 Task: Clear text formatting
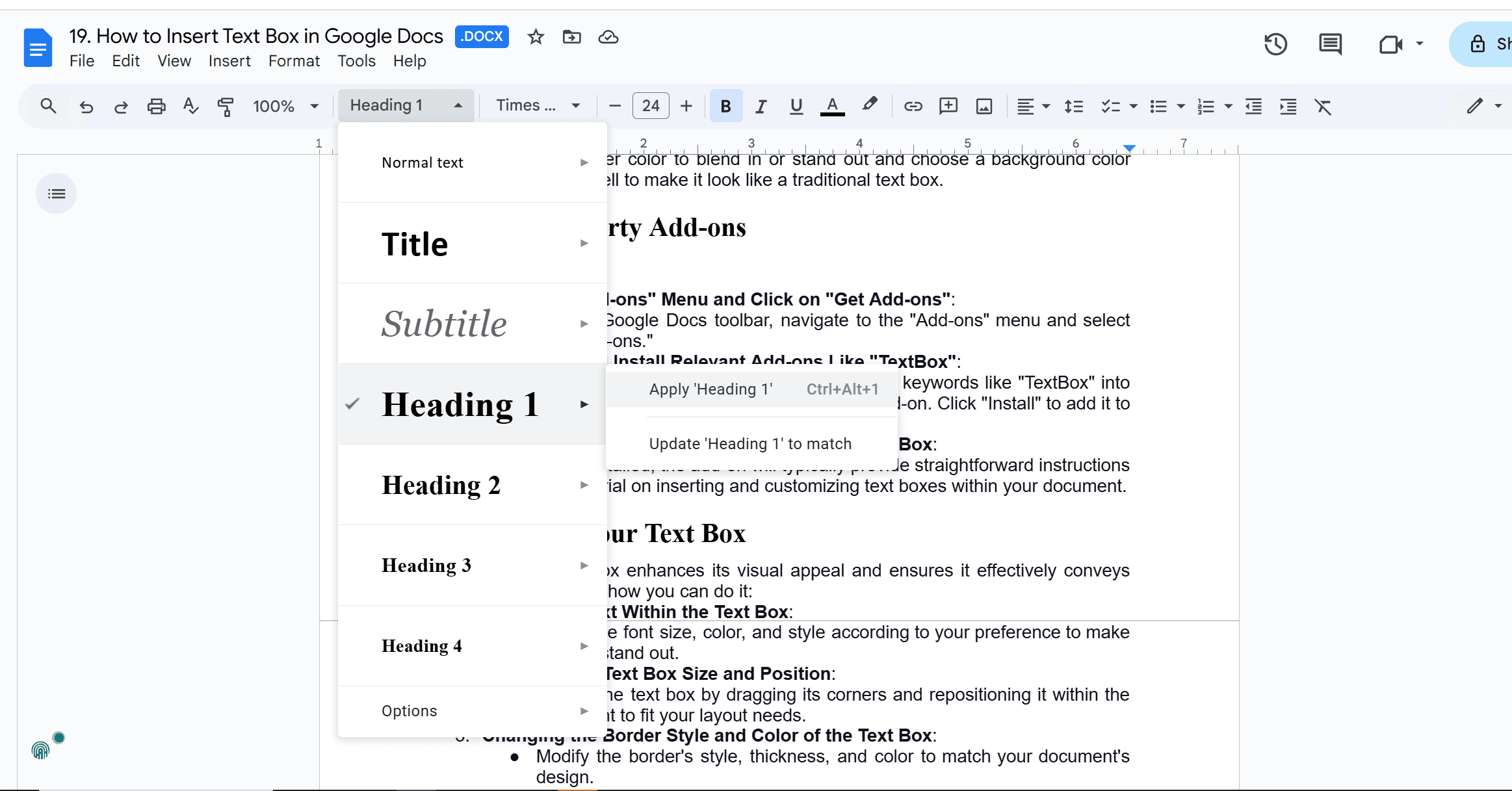pyautogui.click(x=1323, y=106)
